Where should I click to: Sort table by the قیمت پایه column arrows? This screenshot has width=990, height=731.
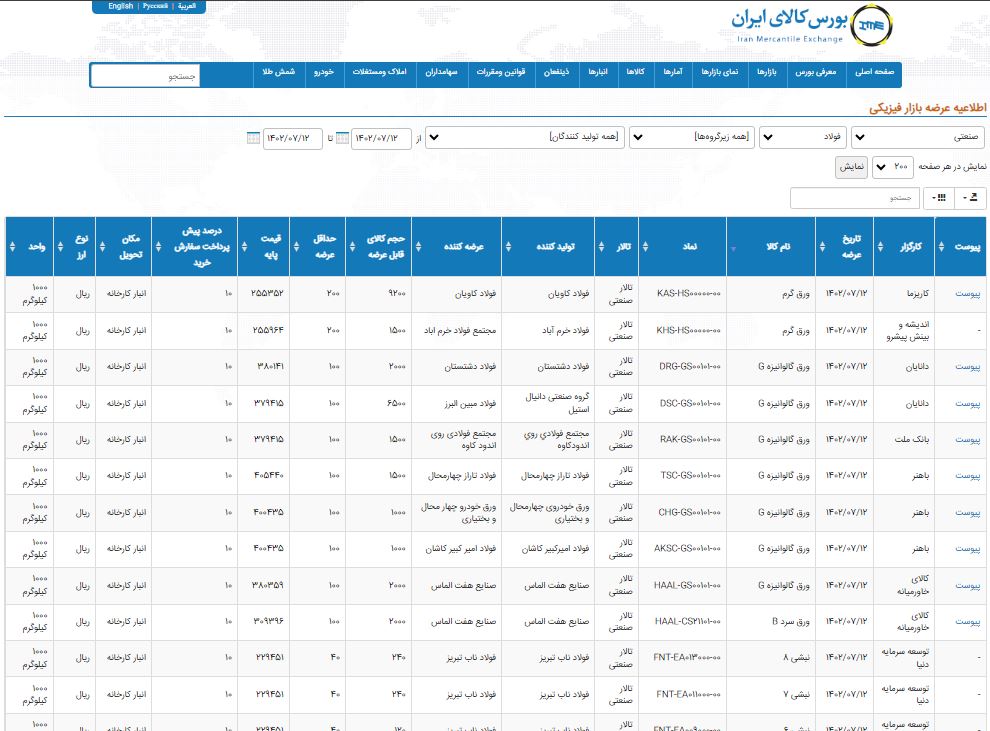pos(244,247)
